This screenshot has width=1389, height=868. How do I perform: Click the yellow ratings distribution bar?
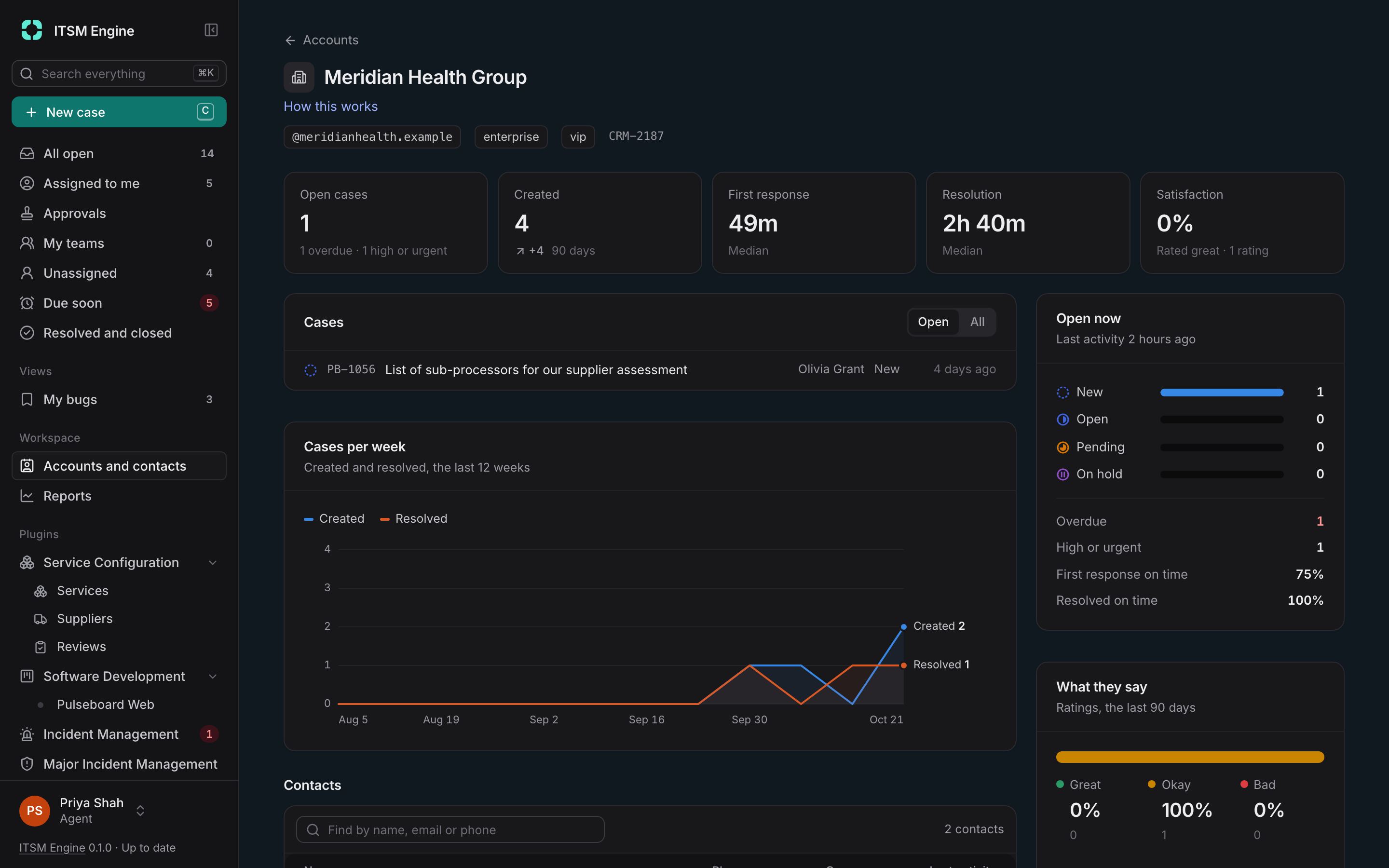tap(1190, 757)
